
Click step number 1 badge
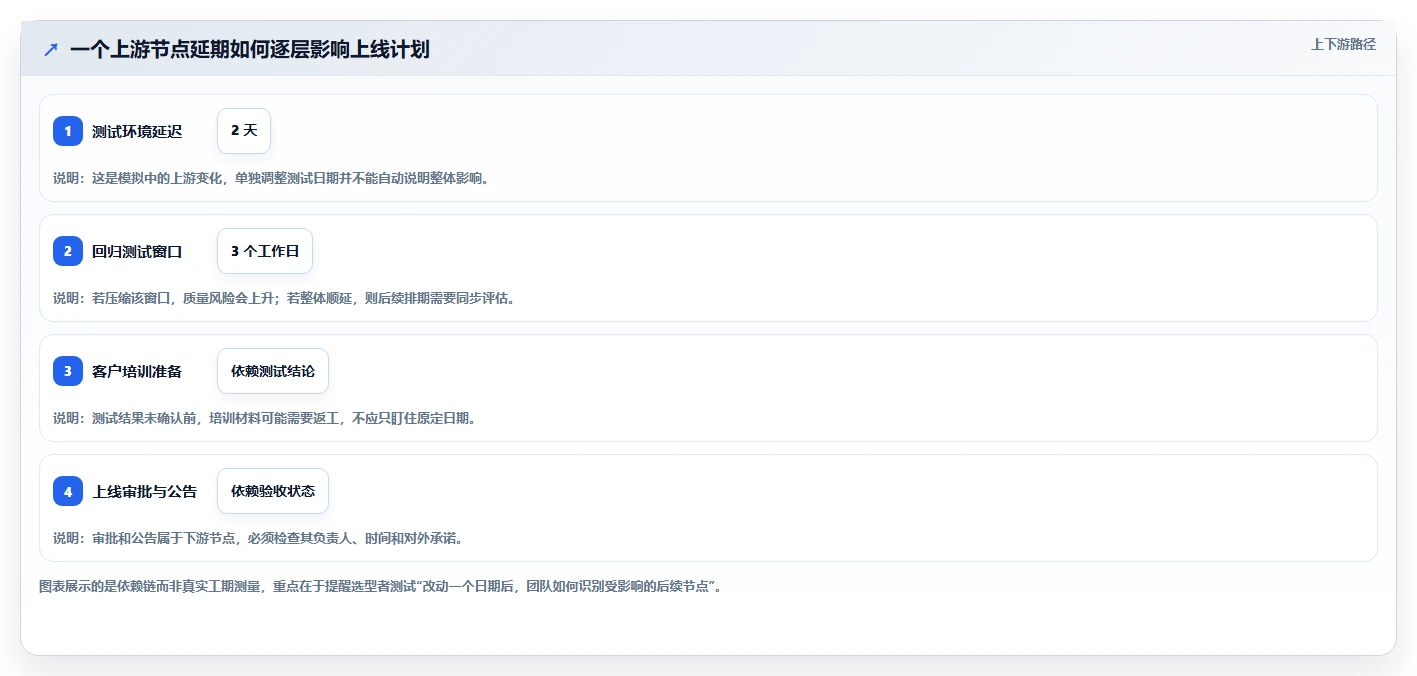[68, 131]
